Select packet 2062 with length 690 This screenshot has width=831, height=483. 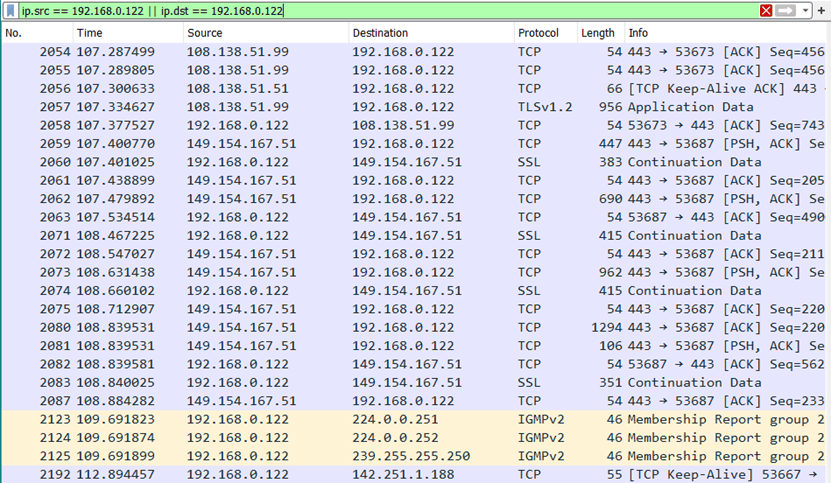[x=416, y=199]
